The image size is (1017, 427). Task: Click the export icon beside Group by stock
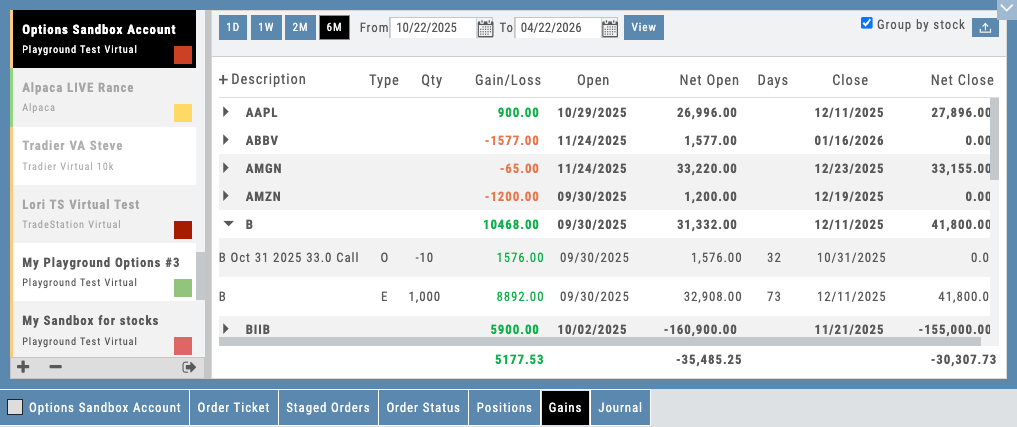(x=984, y=28)
